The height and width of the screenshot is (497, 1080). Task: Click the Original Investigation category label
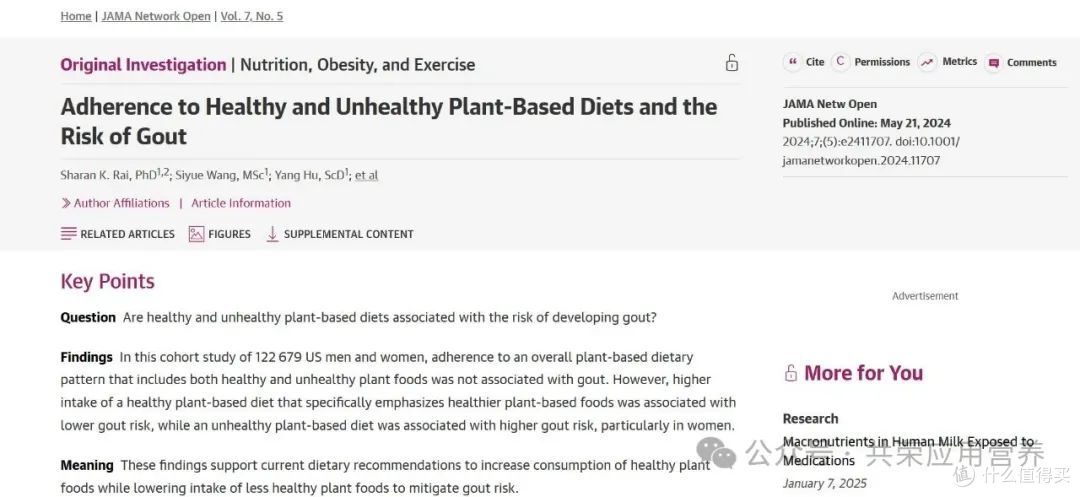(x=143, y=65)
